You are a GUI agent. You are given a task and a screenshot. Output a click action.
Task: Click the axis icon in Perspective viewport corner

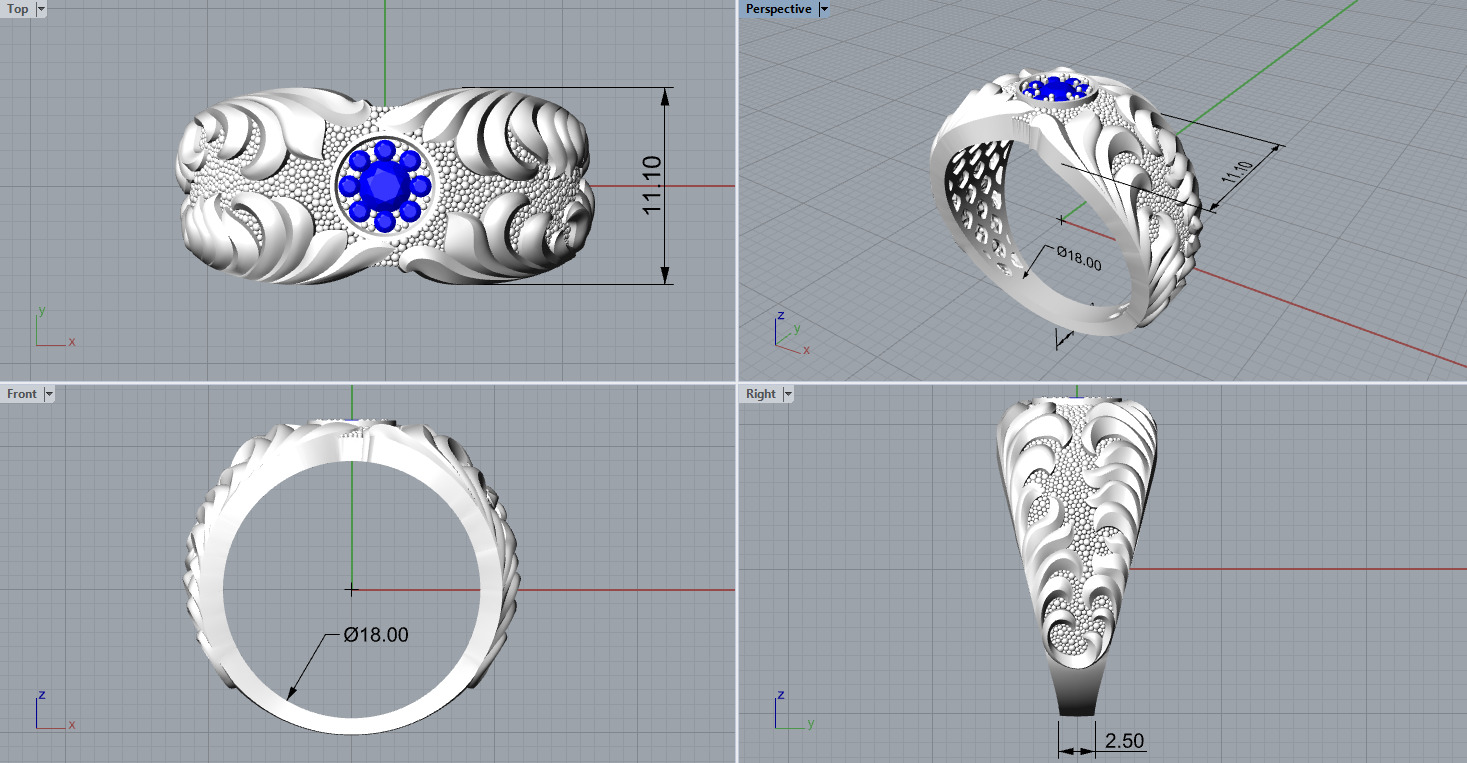792,333
